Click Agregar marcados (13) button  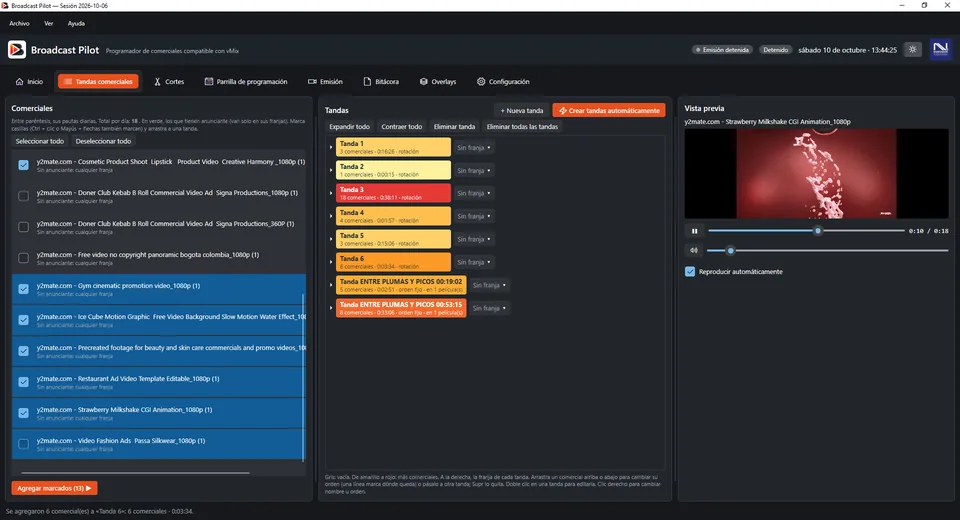pyautogui.click(x=54, y=488)
